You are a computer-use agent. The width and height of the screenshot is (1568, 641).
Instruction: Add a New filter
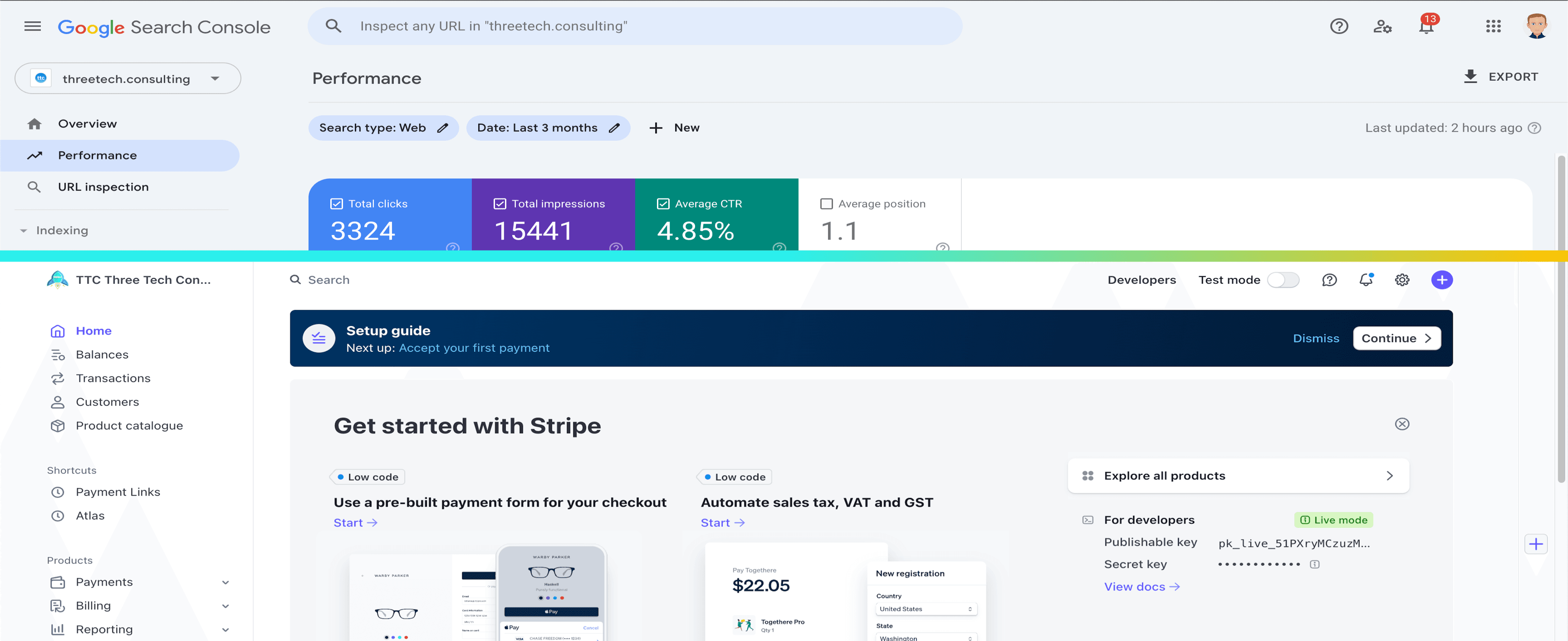[x=675, y=128]
